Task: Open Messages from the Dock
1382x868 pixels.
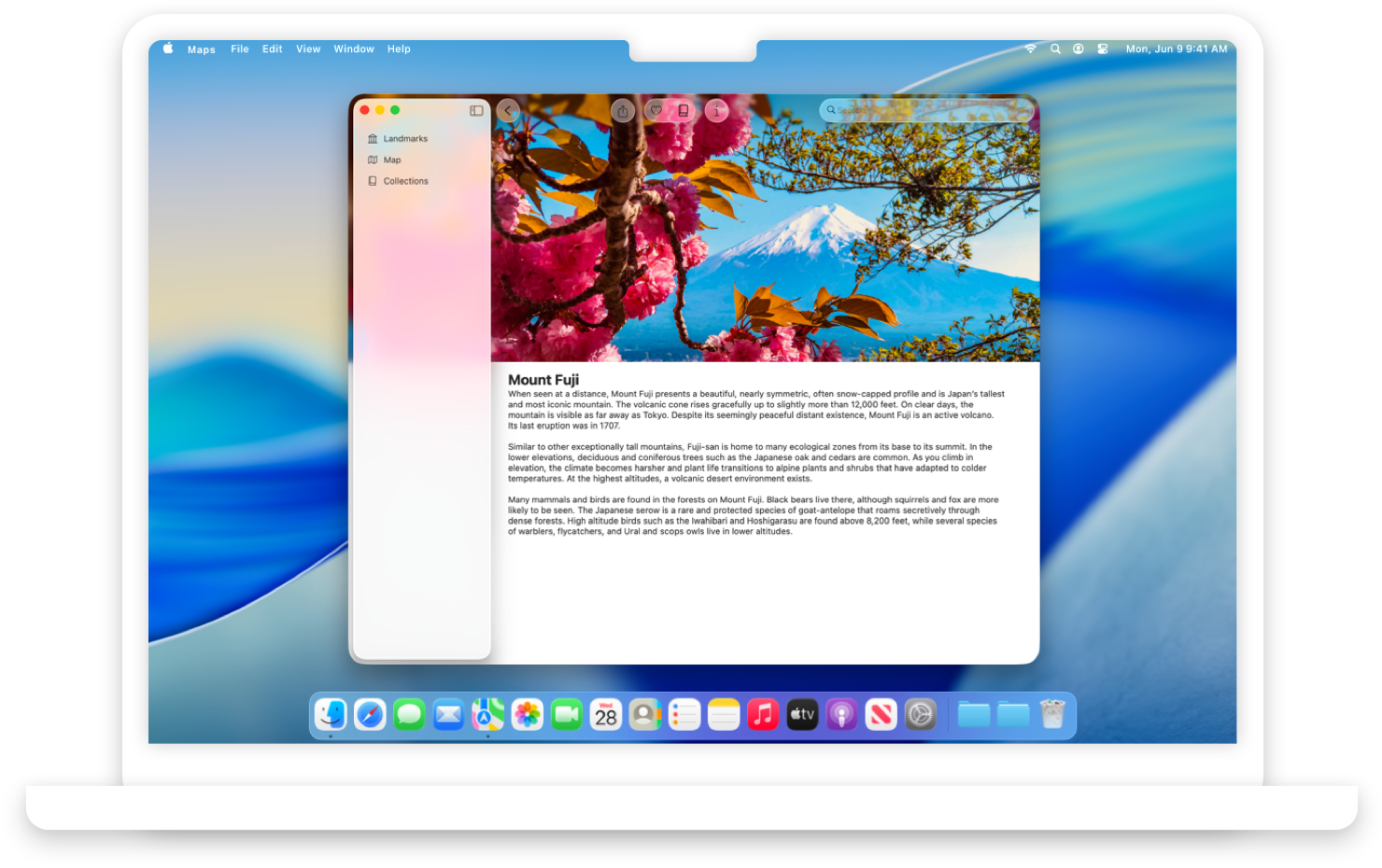Action: 409,715
